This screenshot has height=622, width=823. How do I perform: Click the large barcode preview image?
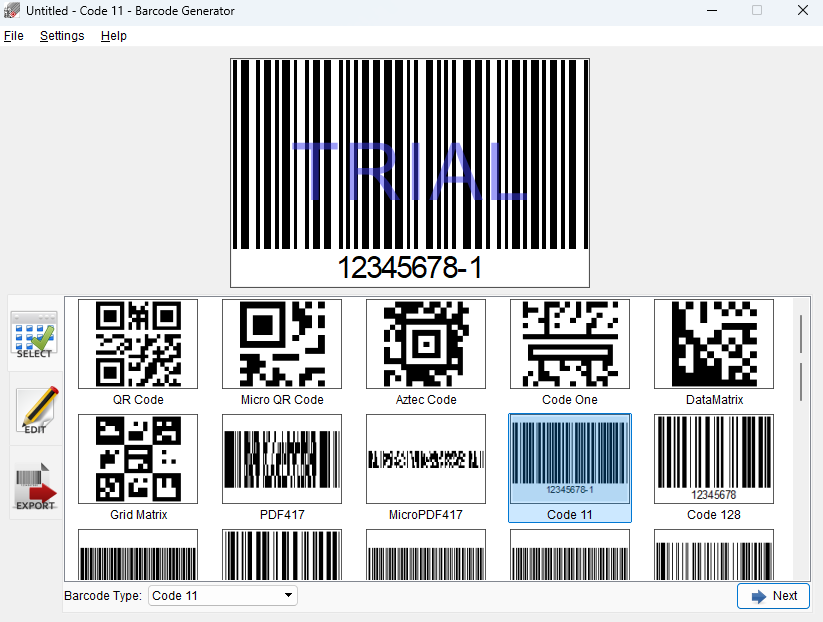click(x=410, y=172)
